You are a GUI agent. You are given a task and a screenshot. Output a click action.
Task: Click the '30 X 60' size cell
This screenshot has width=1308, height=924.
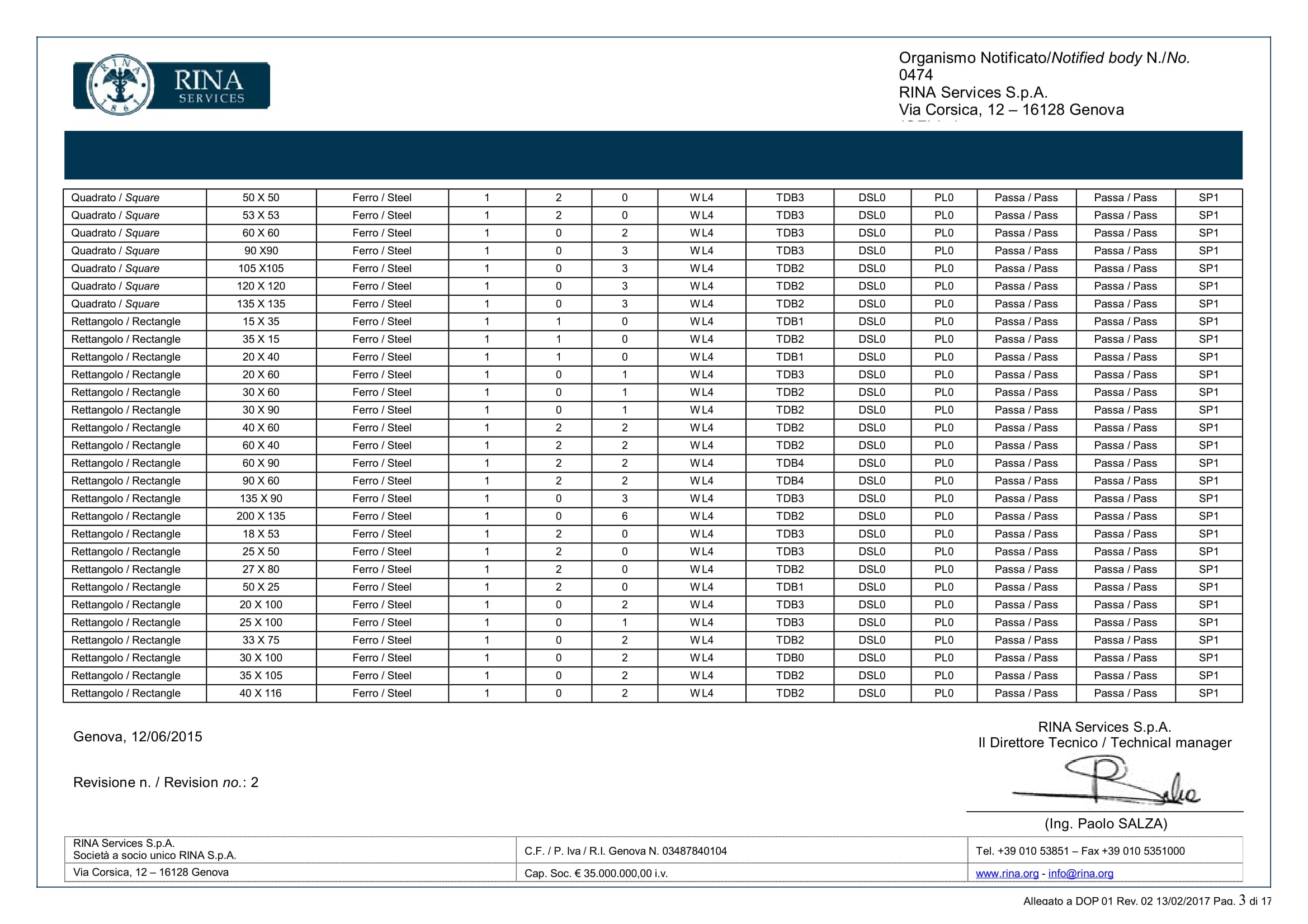(261, 392)
